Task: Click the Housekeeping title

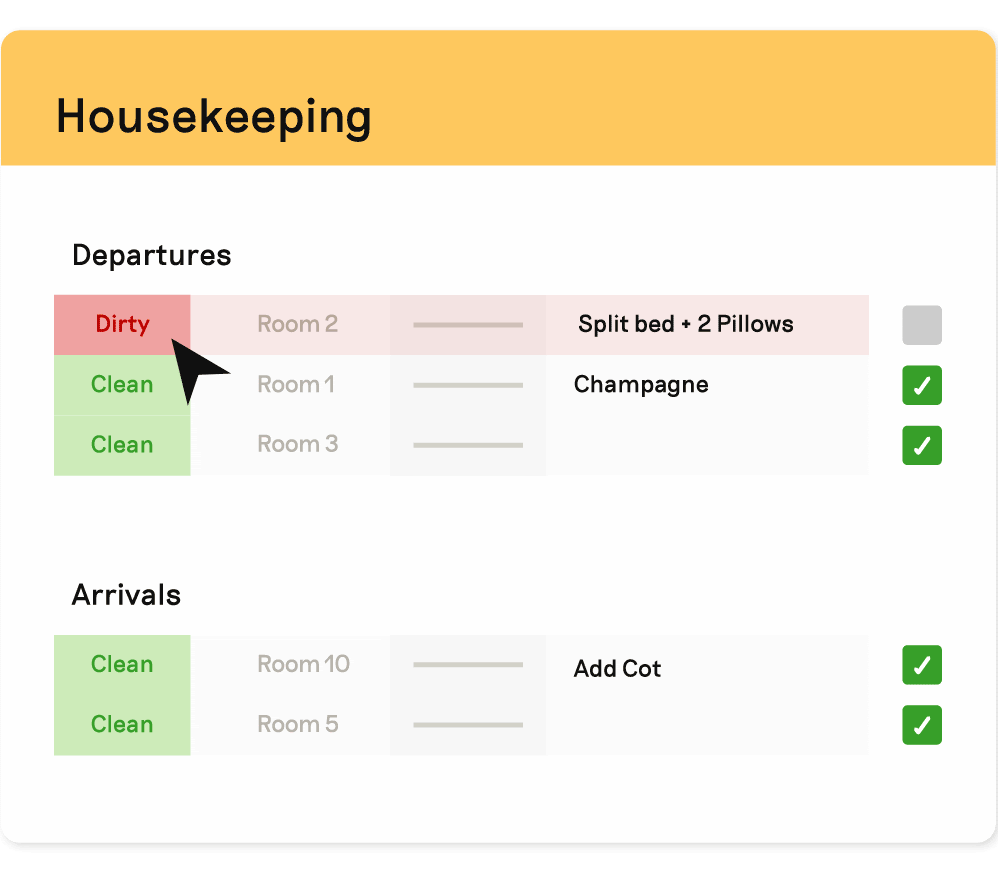Action: (213, 116)
